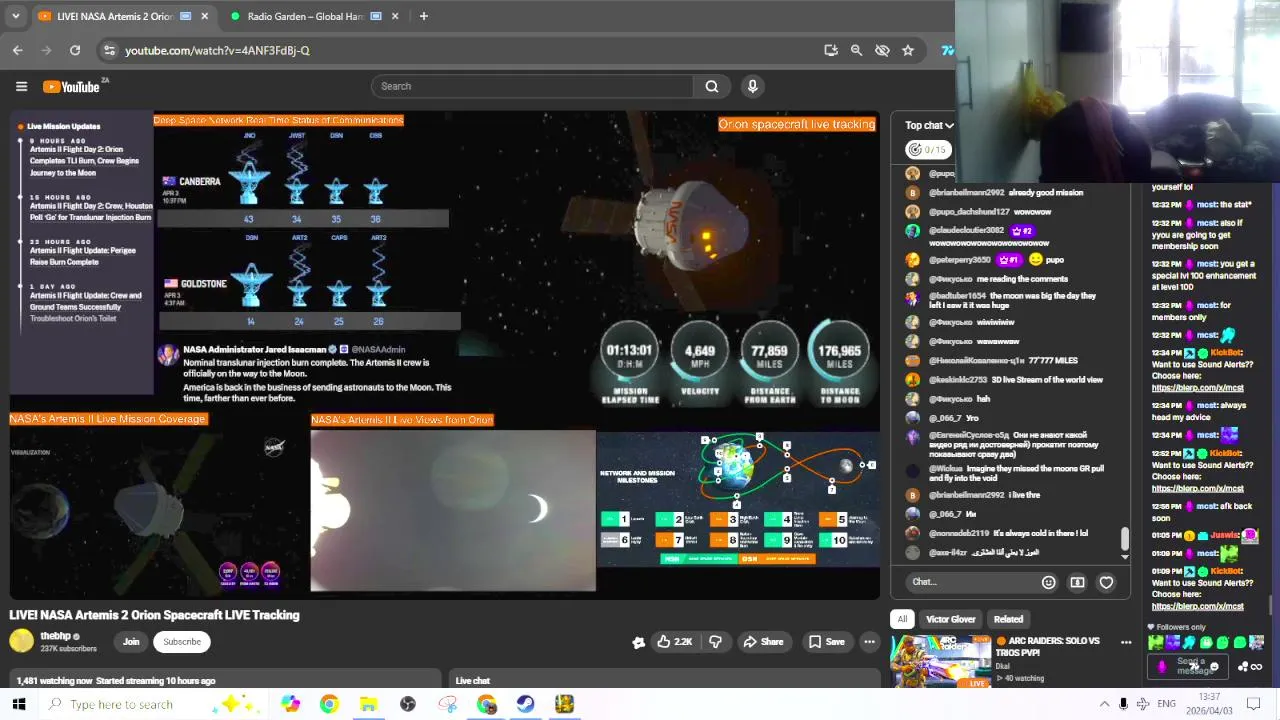This screenshot has height=720, width=1280.
Task: Like the video with thumbs up
Action: click(x=674, y=642)
